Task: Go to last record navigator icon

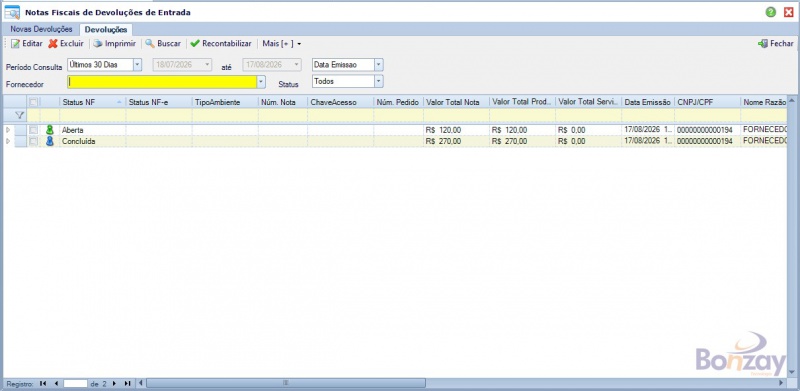Action: point(128,383)
